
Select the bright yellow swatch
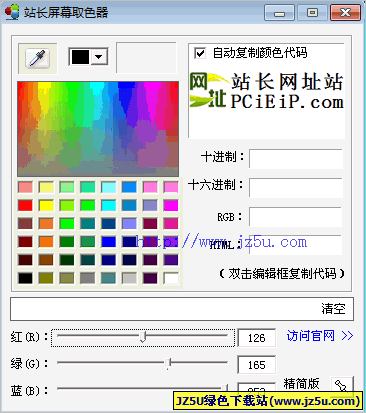46,205
